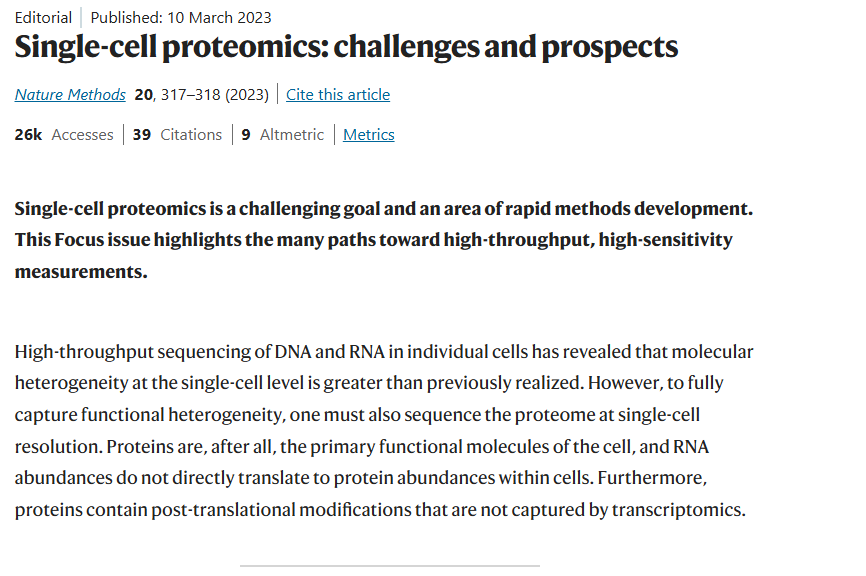Click the article title heading
This screenshot has height=576, width=866.
346,47
